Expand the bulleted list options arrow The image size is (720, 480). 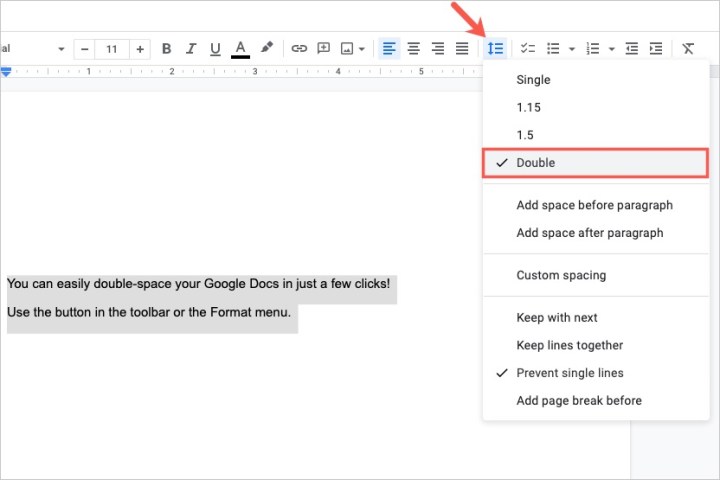click(x=571, y=48)
